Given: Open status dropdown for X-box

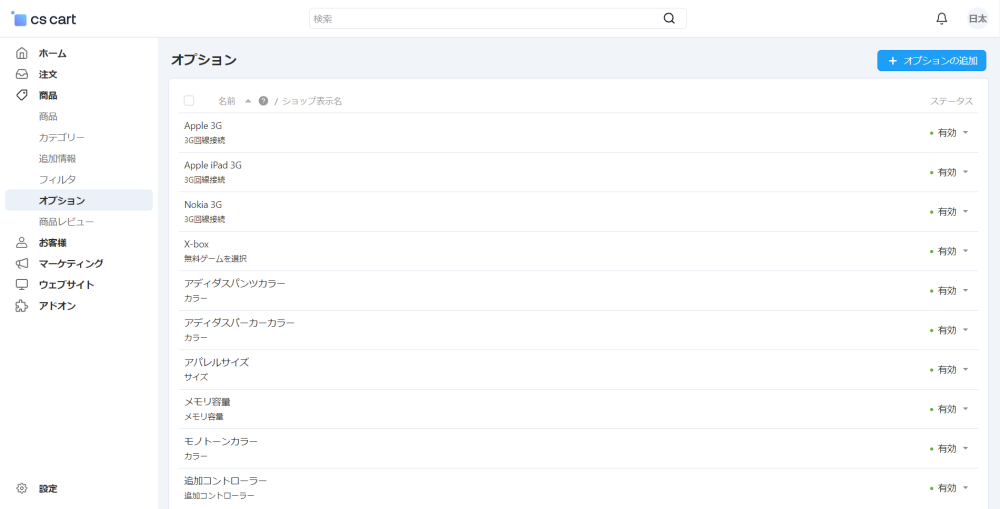Looking at the screenshot, I should click(x=949, y=251).
